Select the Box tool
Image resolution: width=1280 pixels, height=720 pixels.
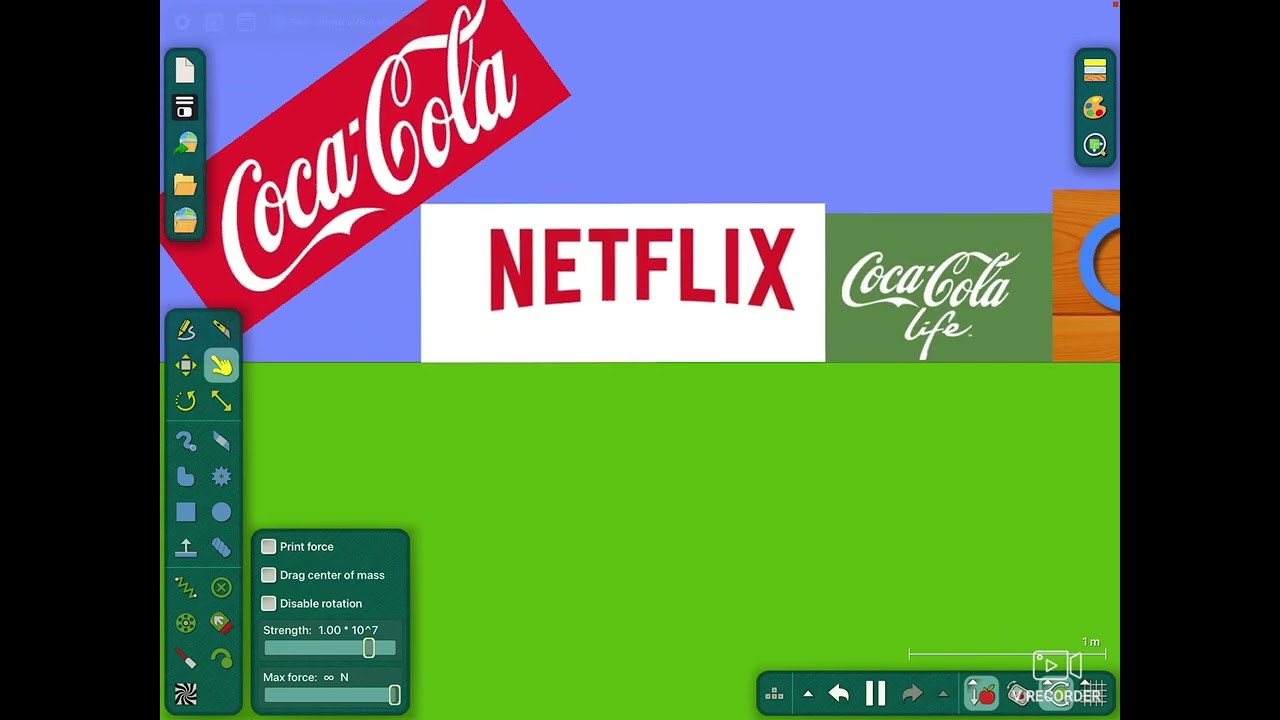(186, 512)
